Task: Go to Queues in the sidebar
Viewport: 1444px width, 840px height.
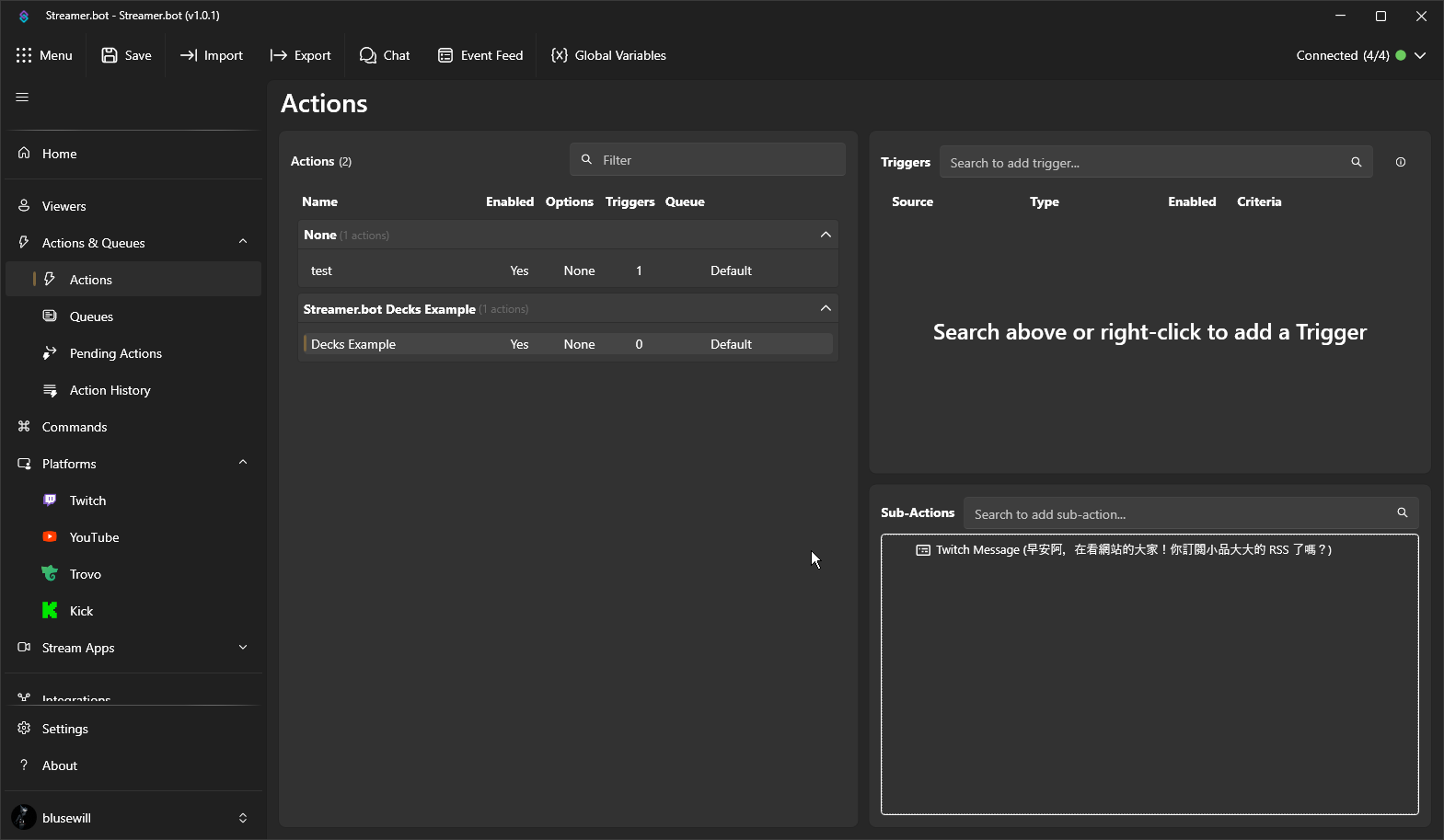Action: pos(91,316)
